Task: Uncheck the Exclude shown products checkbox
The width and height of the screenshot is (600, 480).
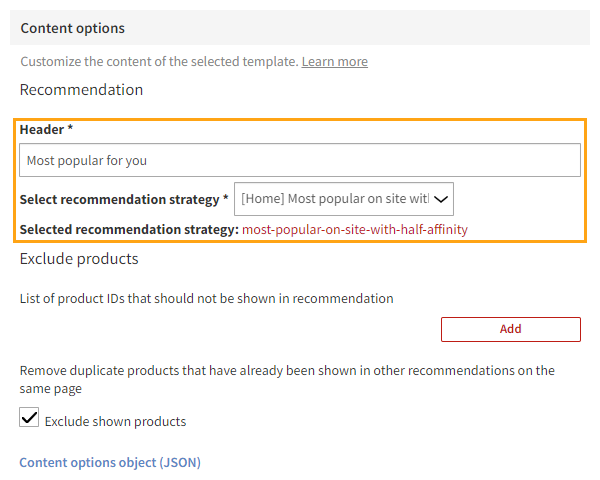Action: click(29, 419)
